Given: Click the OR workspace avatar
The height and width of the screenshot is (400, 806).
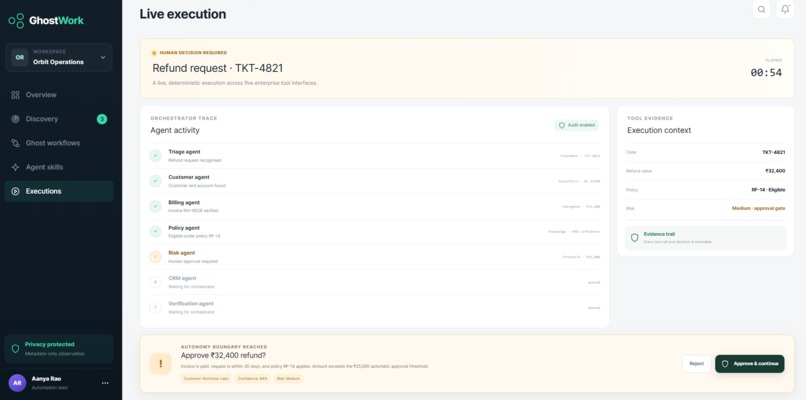Looking at the screenshot, I should point(20,57).
